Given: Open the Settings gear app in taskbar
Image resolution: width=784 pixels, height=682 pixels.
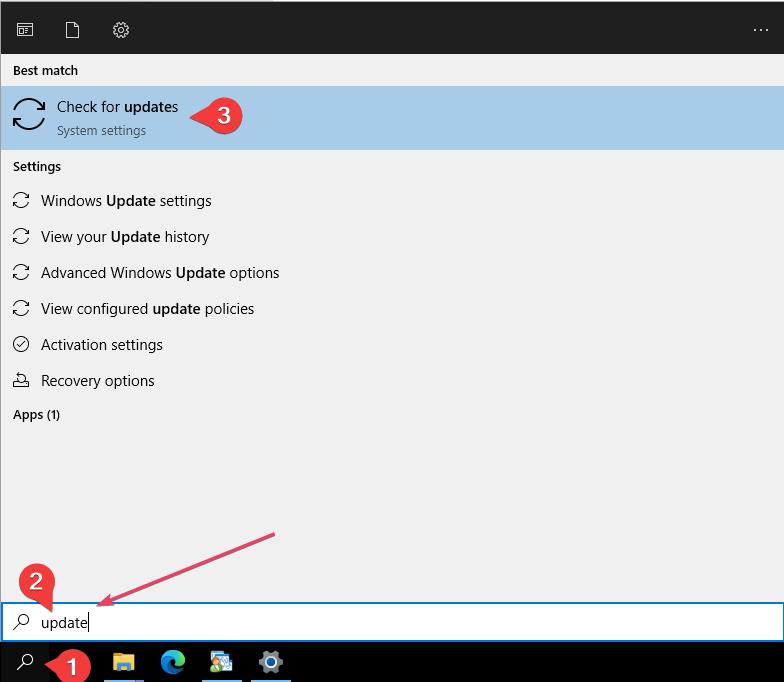Looking at the screenshot, I should tap(270, 662).
